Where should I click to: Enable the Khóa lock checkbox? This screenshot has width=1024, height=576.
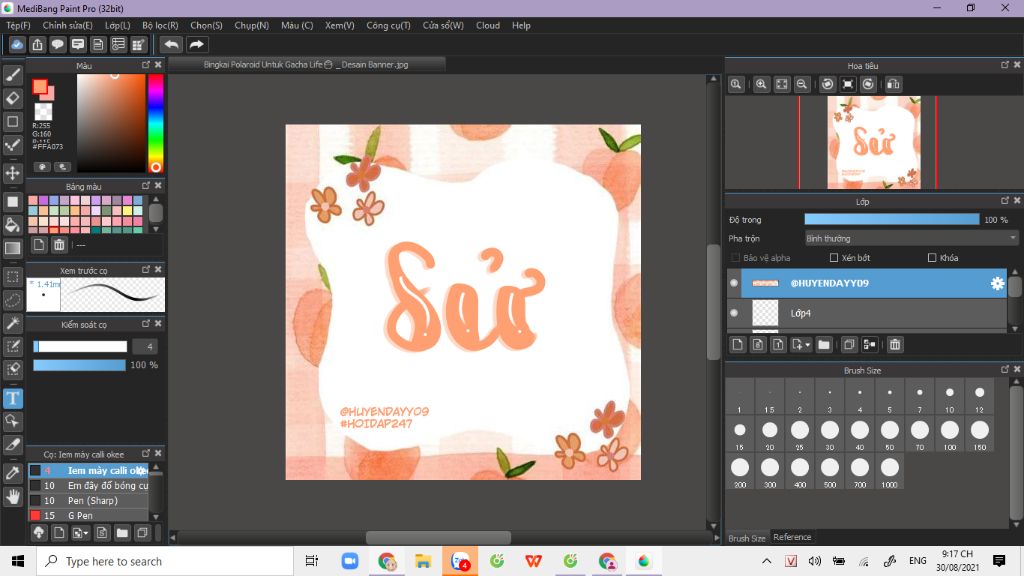(932, 258)
